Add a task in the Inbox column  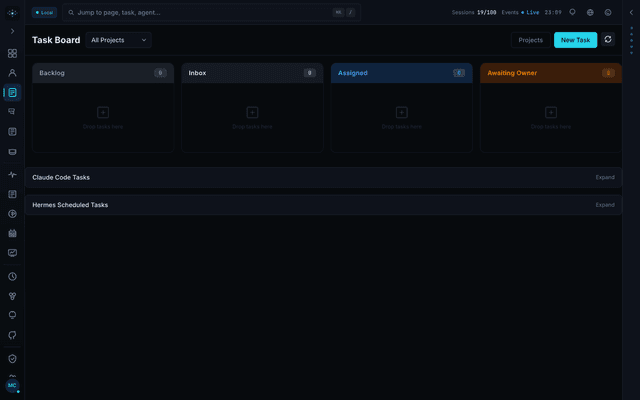(x=252, y=112)
